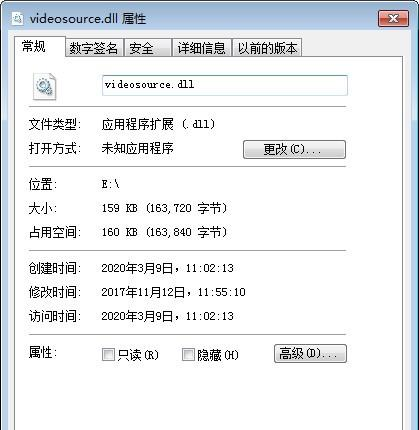
Task: Toggle the 隐藏 (hidden) checkbox
Action: pyautogui.click(x=188, y=355)
